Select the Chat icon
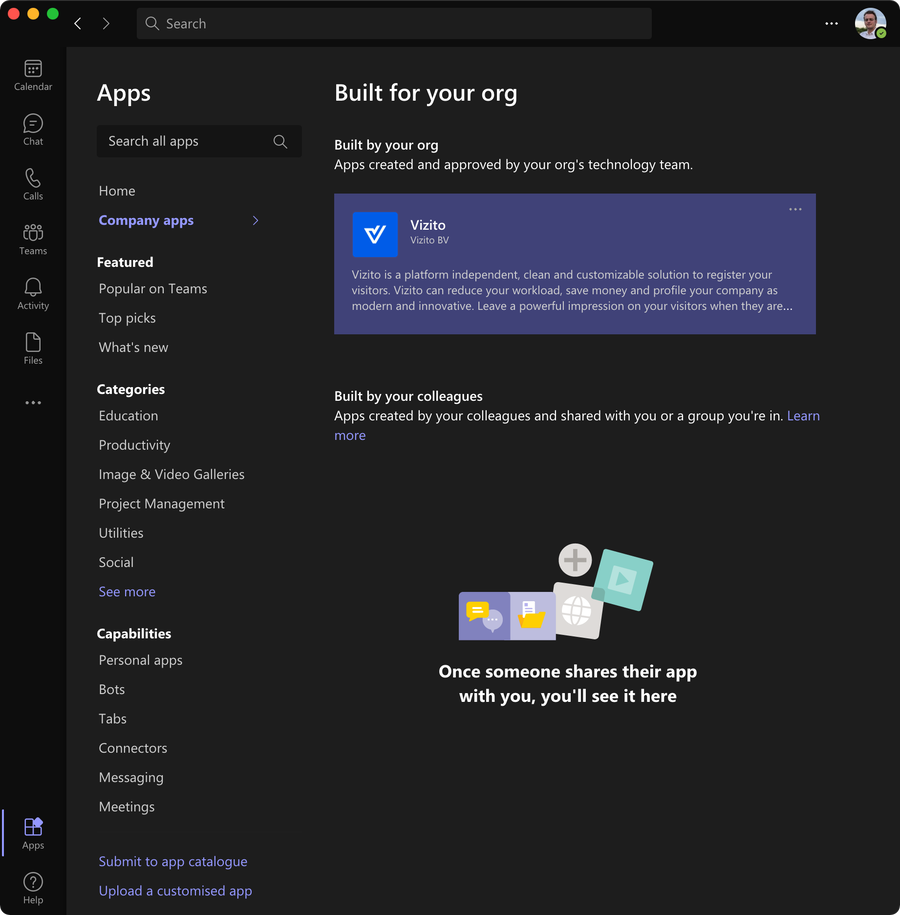This screenshot has width=900, height=915. (x=32, y=128)
